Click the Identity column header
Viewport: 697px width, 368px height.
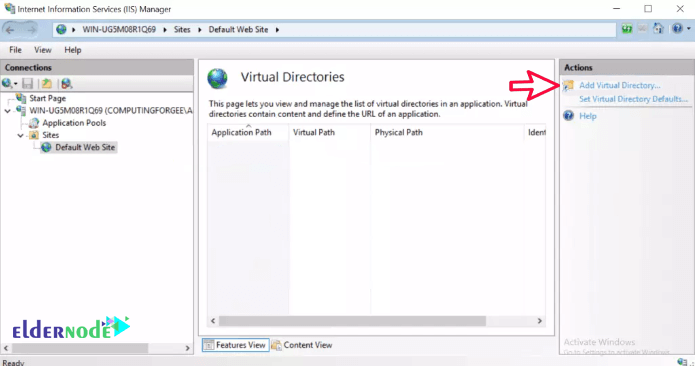pyautogui.click(x=535, y=132)
